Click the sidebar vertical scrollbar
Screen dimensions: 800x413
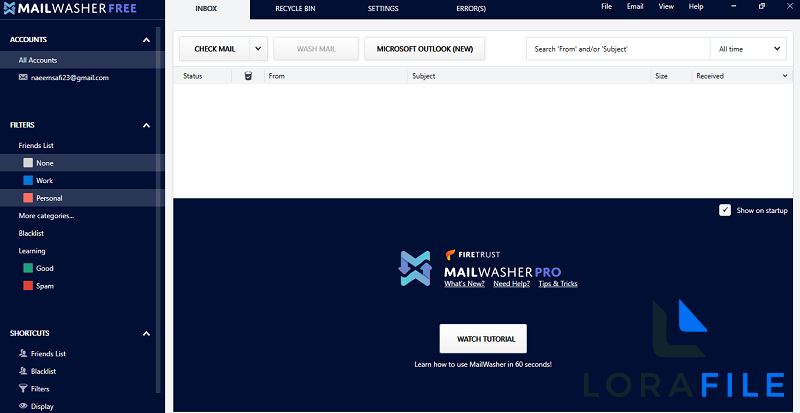tap(158, 209)
